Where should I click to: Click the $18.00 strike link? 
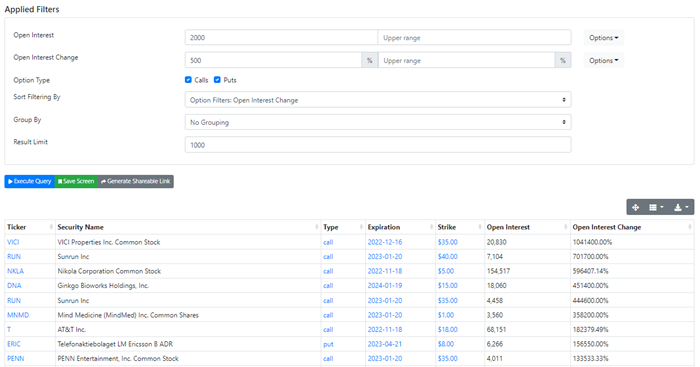coord(448,329)
